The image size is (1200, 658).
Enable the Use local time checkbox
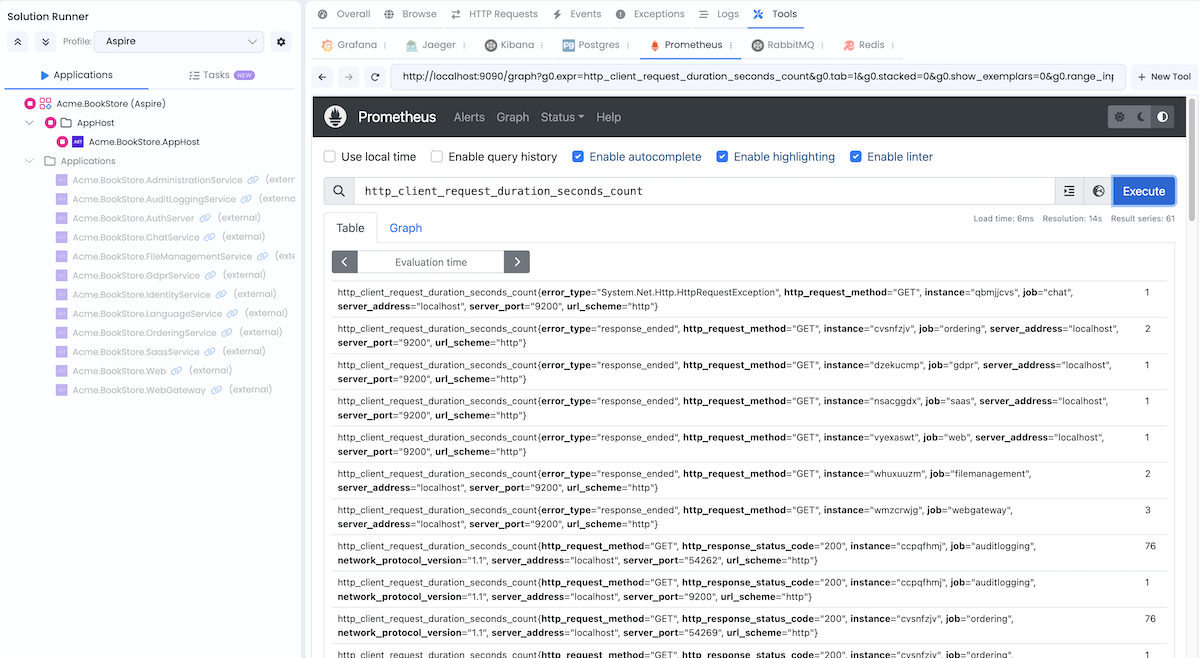(330, 156)
